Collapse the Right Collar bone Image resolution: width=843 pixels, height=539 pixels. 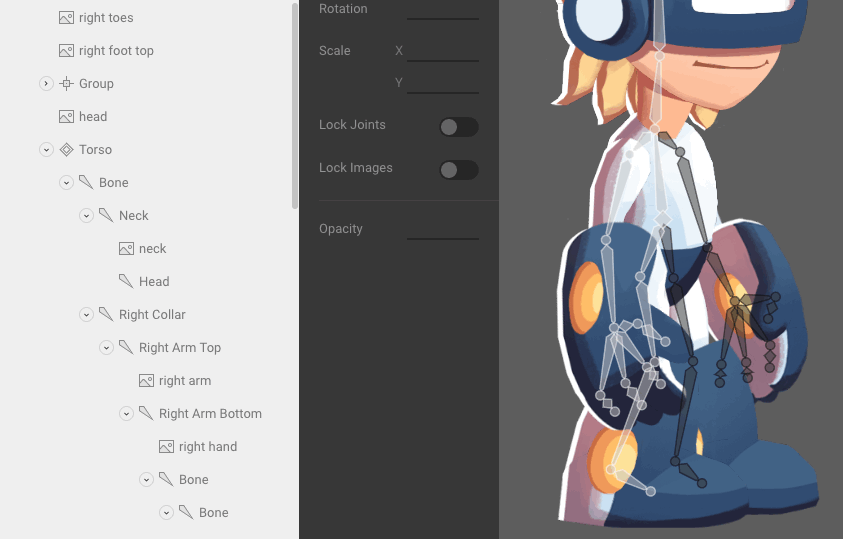[x=86, y=314]
